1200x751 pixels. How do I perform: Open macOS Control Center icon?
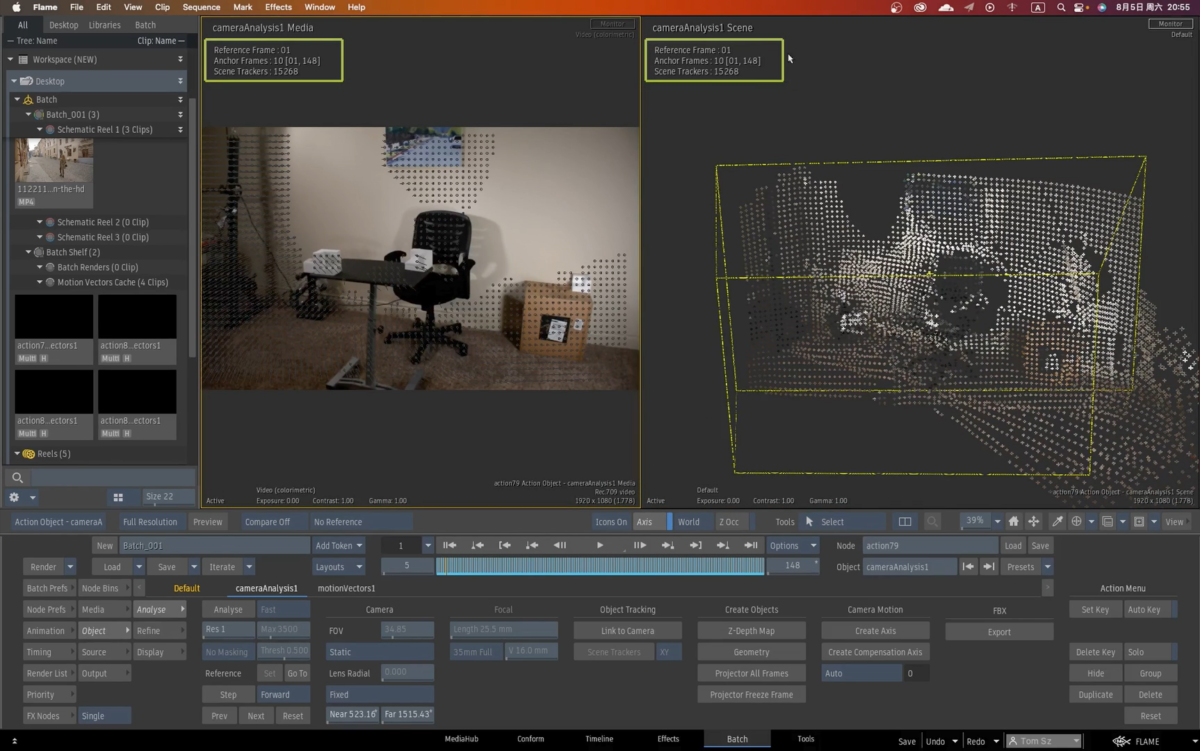(x=1081, y=7)
